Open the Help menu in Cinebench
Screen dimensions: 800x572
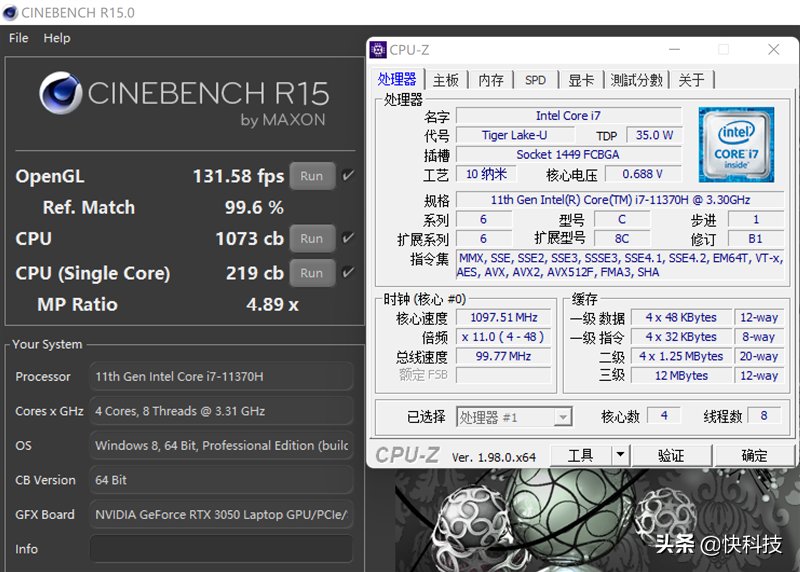pos(57,38)
